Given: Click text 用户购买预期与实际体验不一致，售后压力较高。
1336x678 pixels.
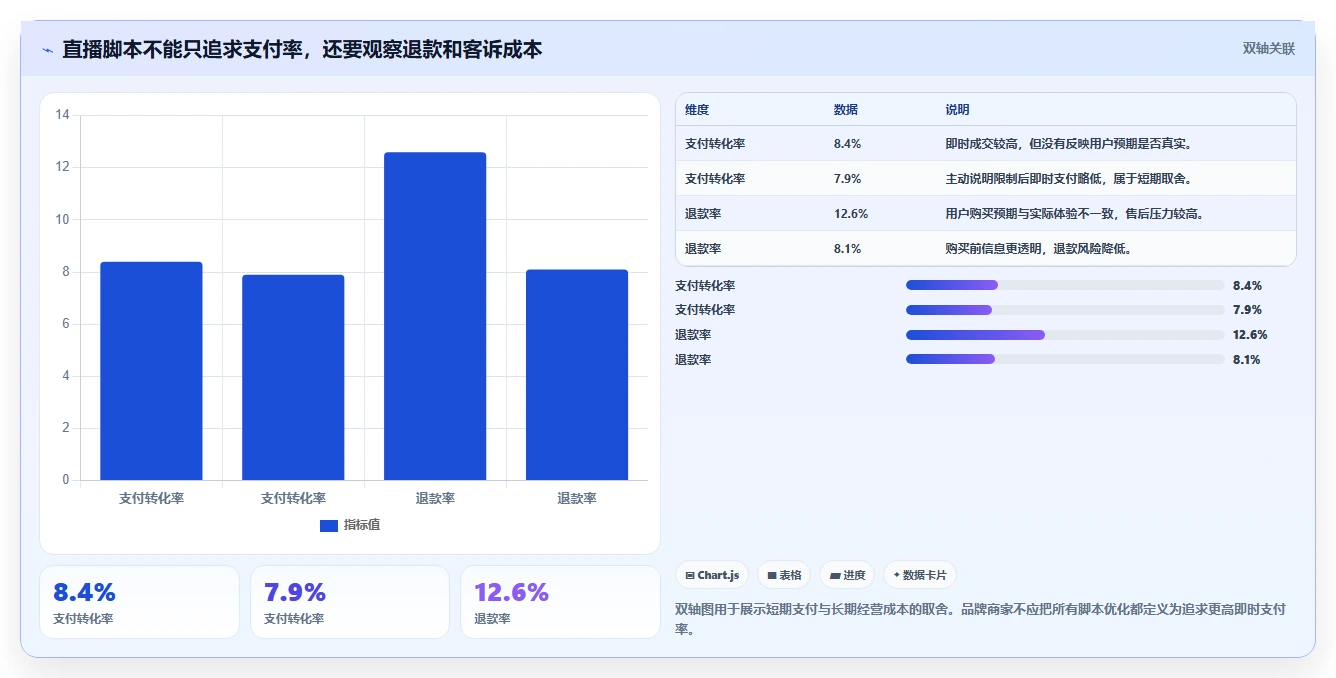Looking at the screenshot, I should (1075, 214).
